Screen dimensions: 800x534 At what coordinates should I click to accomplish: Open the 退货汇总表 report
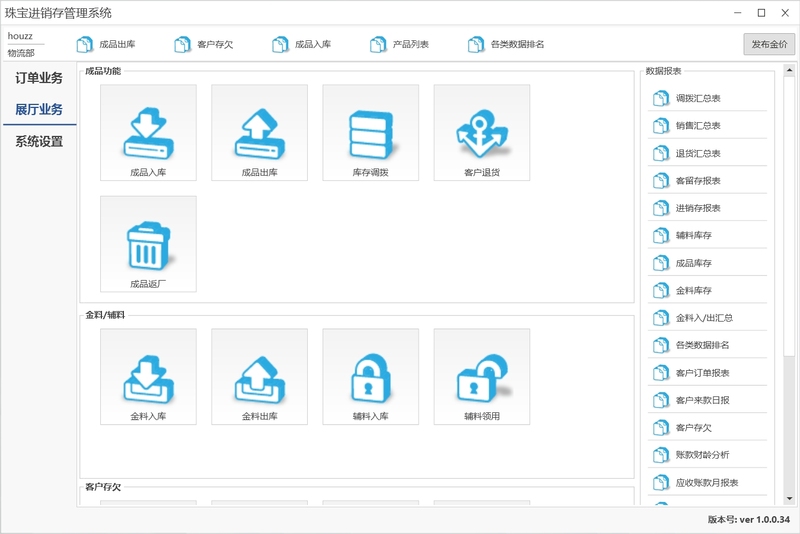(707, 153)
